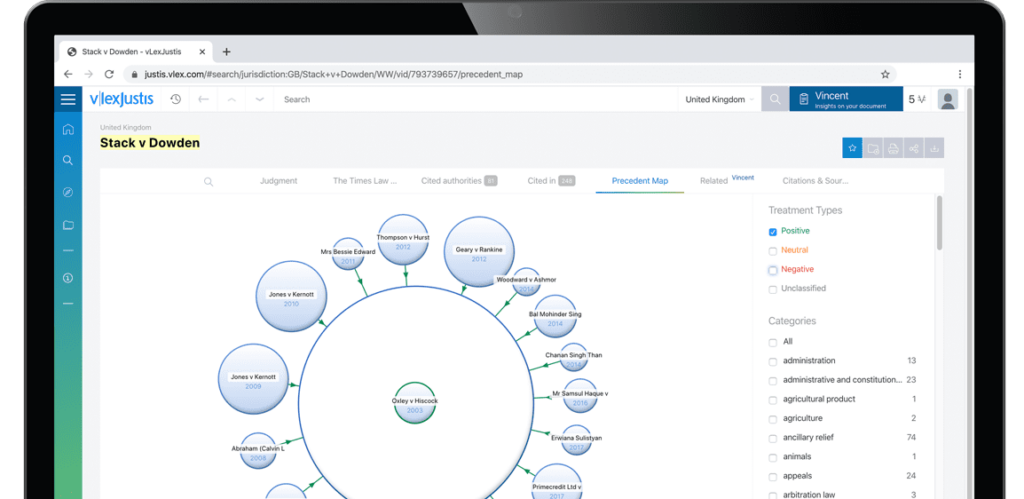Click the share document icon
This screenshot has width=1024, height=499.
point(914,148)
